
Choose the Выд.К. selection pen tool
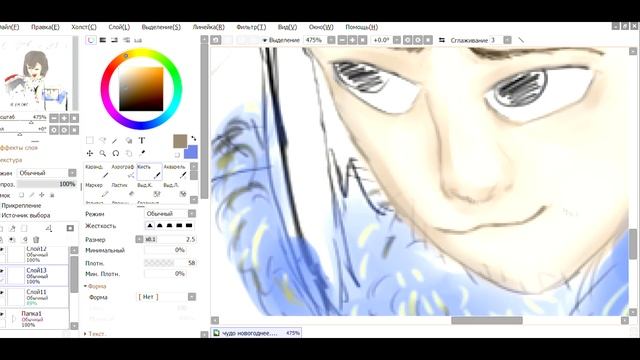coord(149,190)
